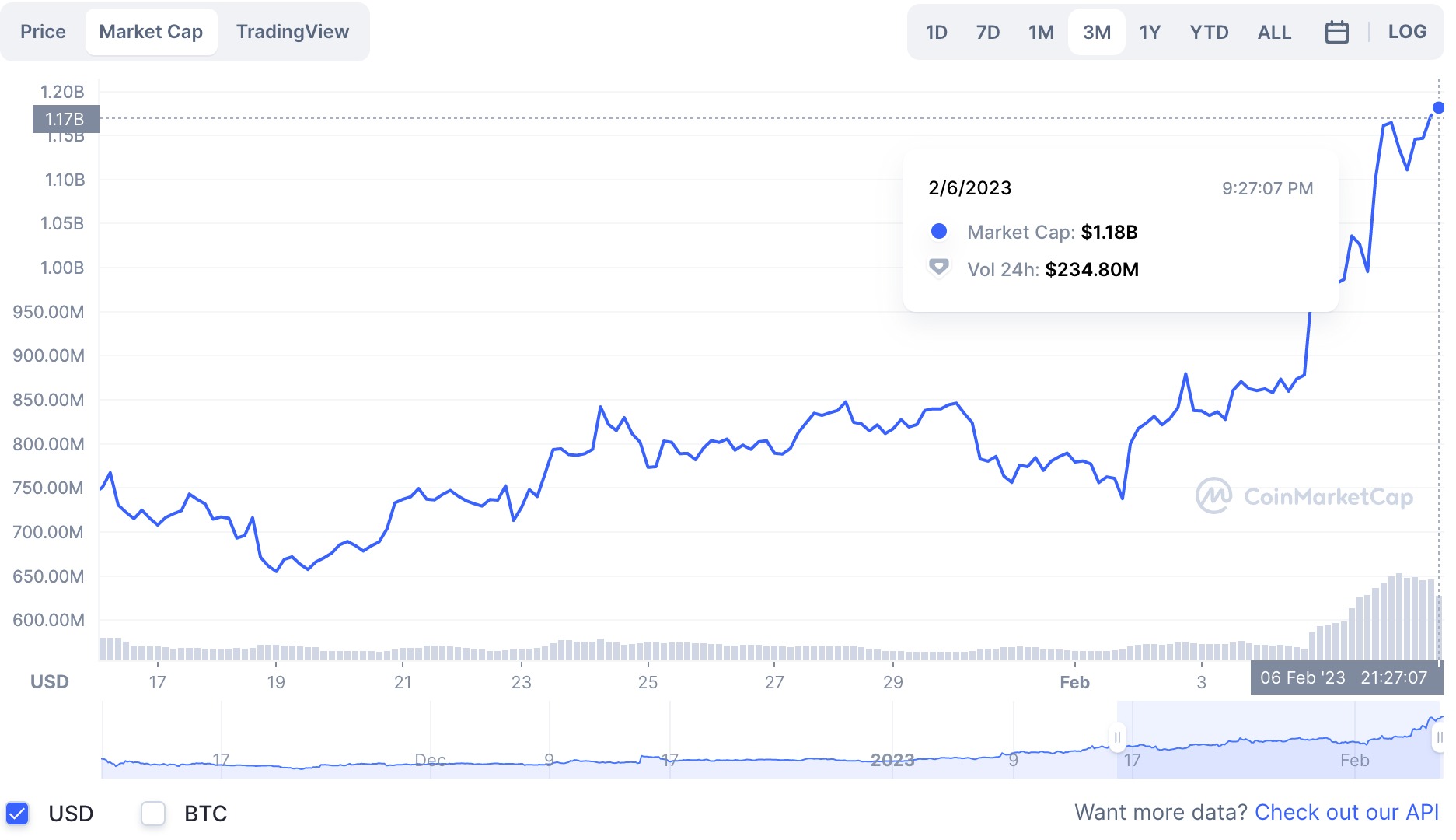Grab the left range slider handle
Image resolution: width=1456 pixels, height=840 pixels.
pos(1117,737)
